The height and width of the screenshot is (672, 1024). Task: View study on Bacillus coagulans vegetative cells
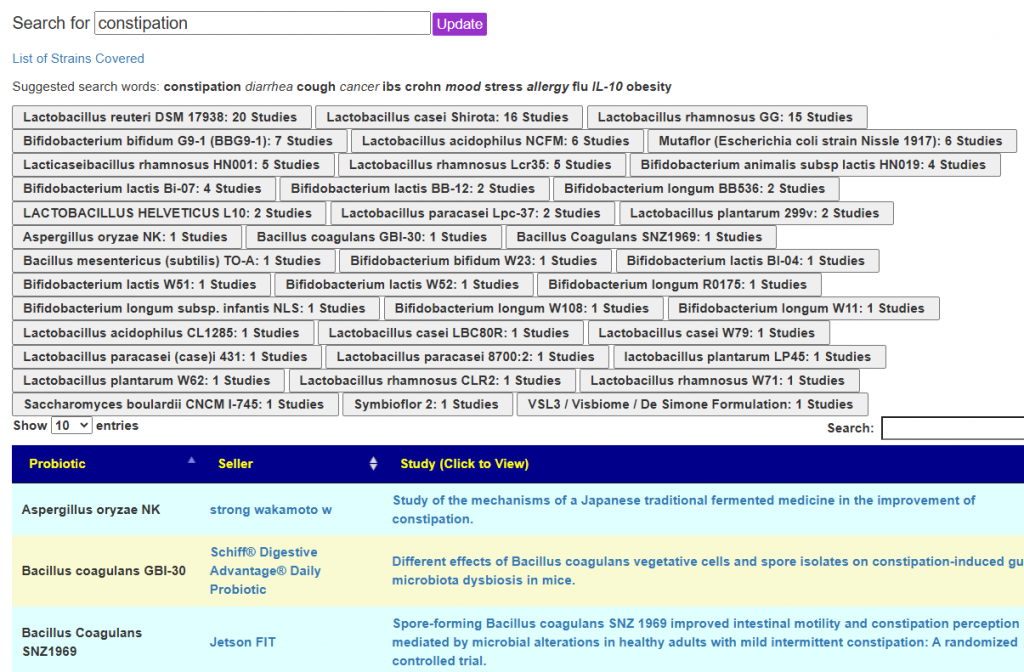pos(707,571)
